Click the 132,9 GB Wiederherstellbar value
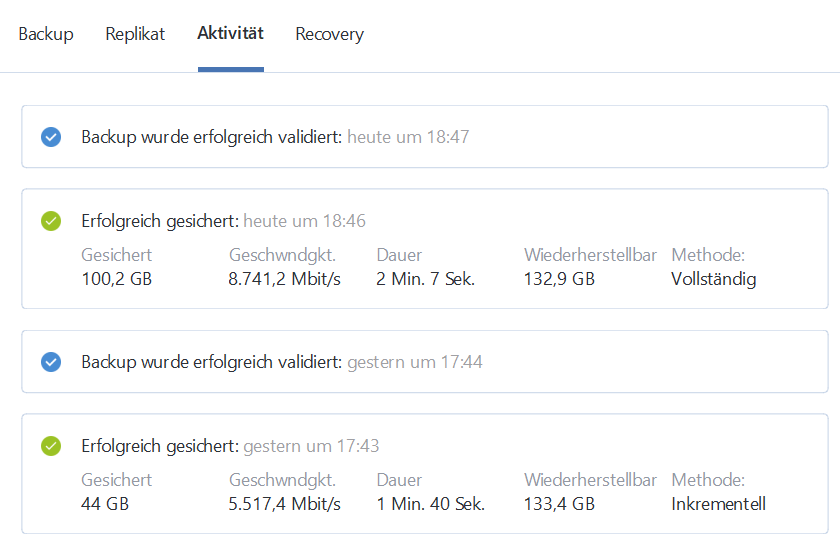The height and width of the screenshot is (543, 840). tap(559, 279)
